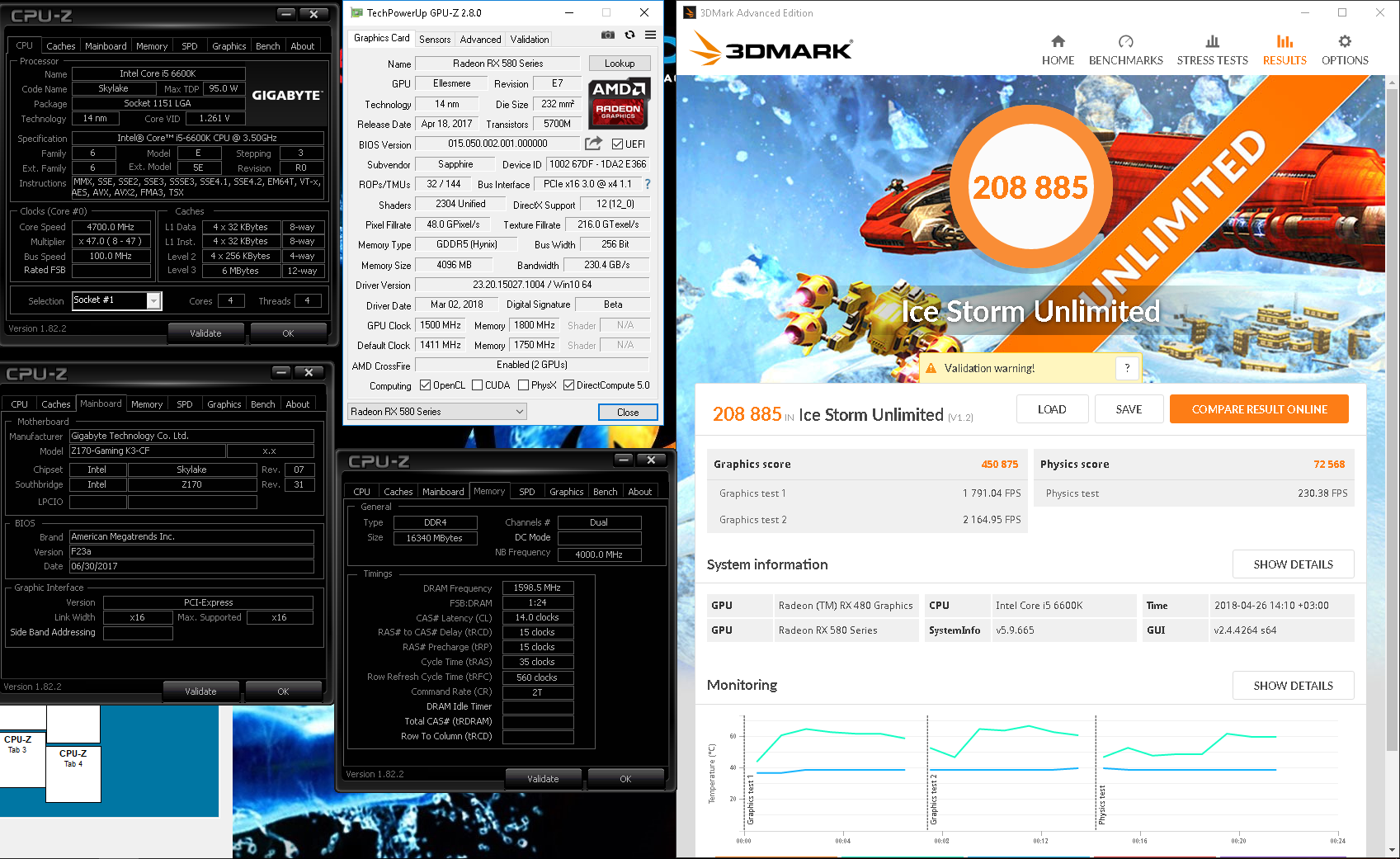The height and width of the screenshot is (859, 1400).
Task: Click LOAD button in 3DMark results
Action: 1052,409
